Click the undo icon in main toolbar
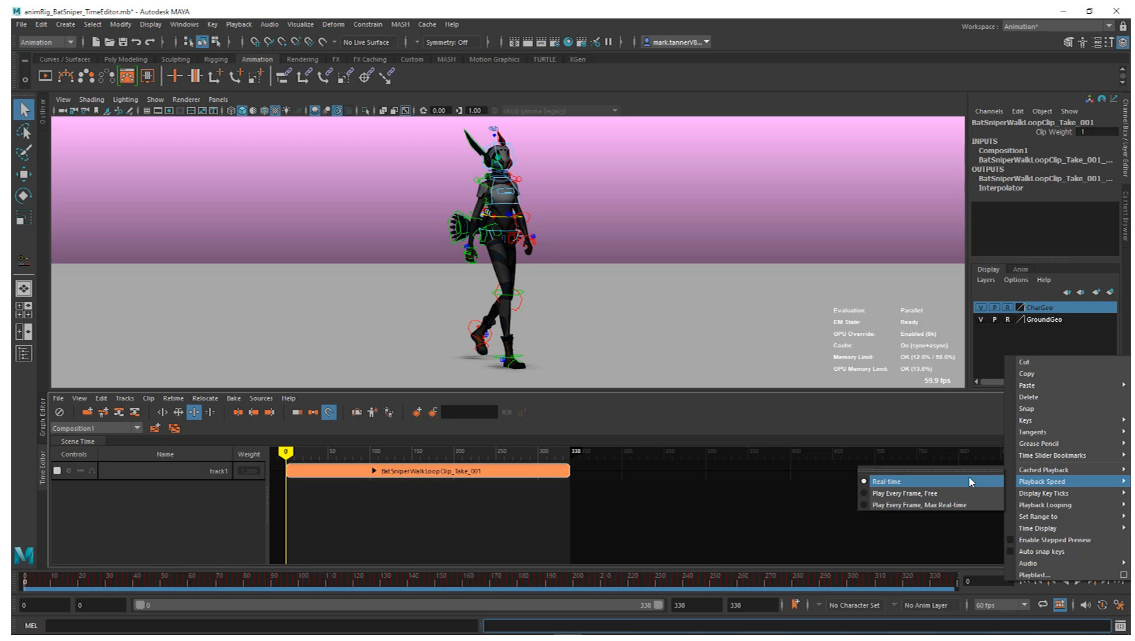Viewport: 1135px width, 641px height. pyautogui.click(x=137, y=42)
